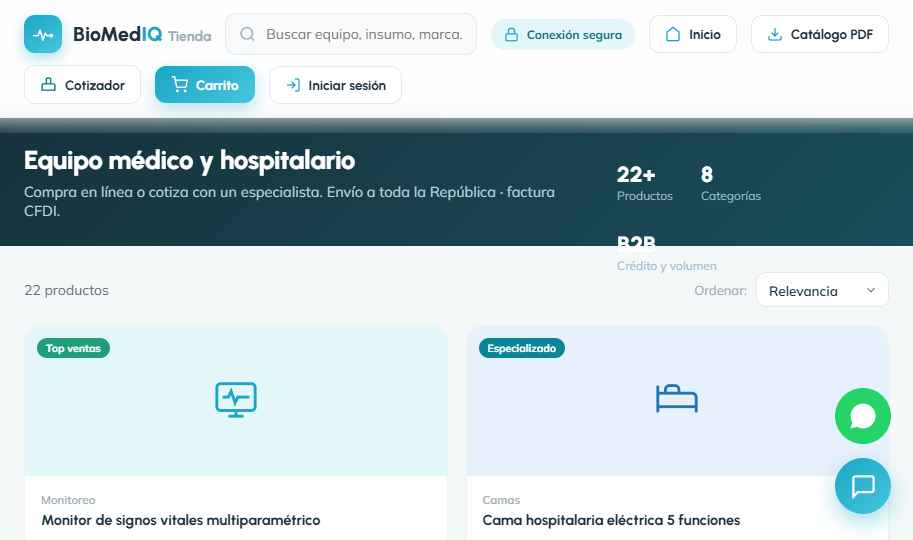Click the chevron arrow on the Relevancia dropdown

coord(870,290)
